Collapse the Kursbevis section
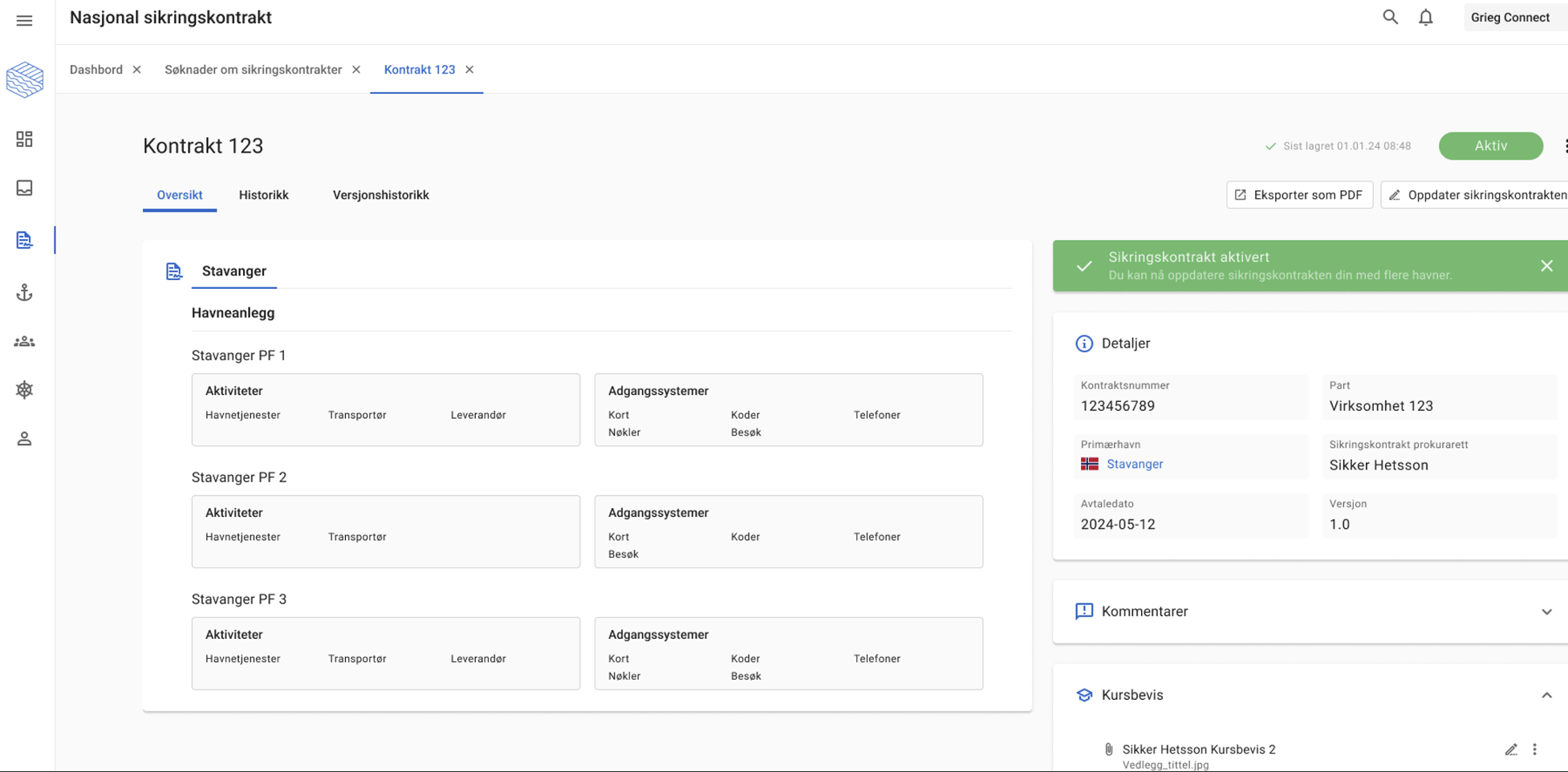The width and height of the screenshot is (1568, 772). coord(1546,695)
